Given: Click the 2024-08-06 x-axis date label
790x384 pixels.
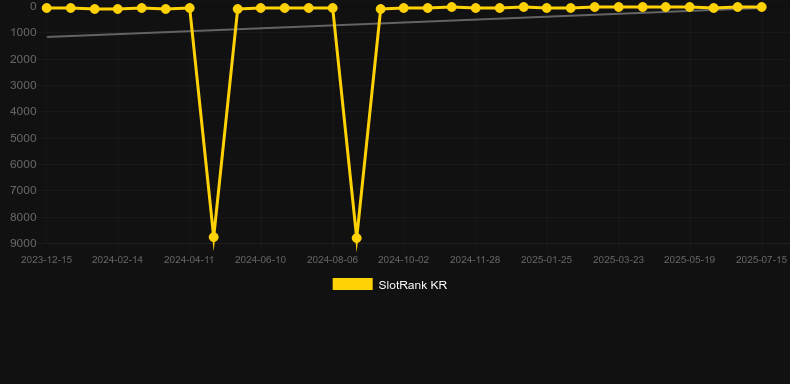Looking at the screenshot, I should [333, 260].
